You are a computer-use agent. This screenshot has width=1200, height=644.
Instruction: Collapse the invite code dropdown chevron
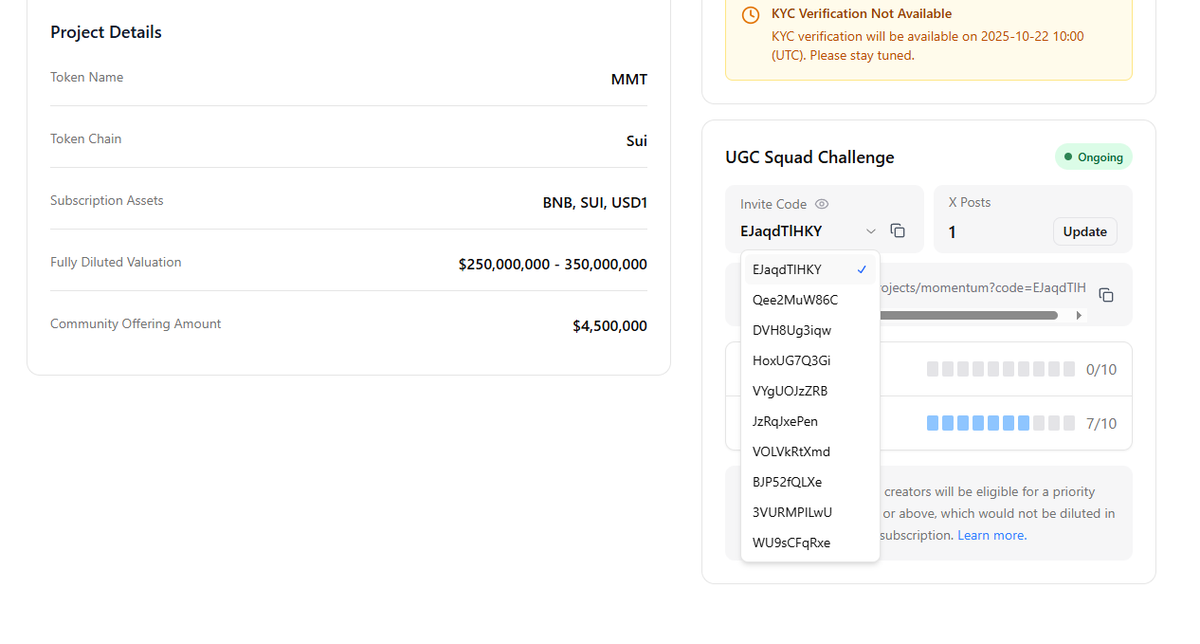pyautogui.click(x=871, y=232)
